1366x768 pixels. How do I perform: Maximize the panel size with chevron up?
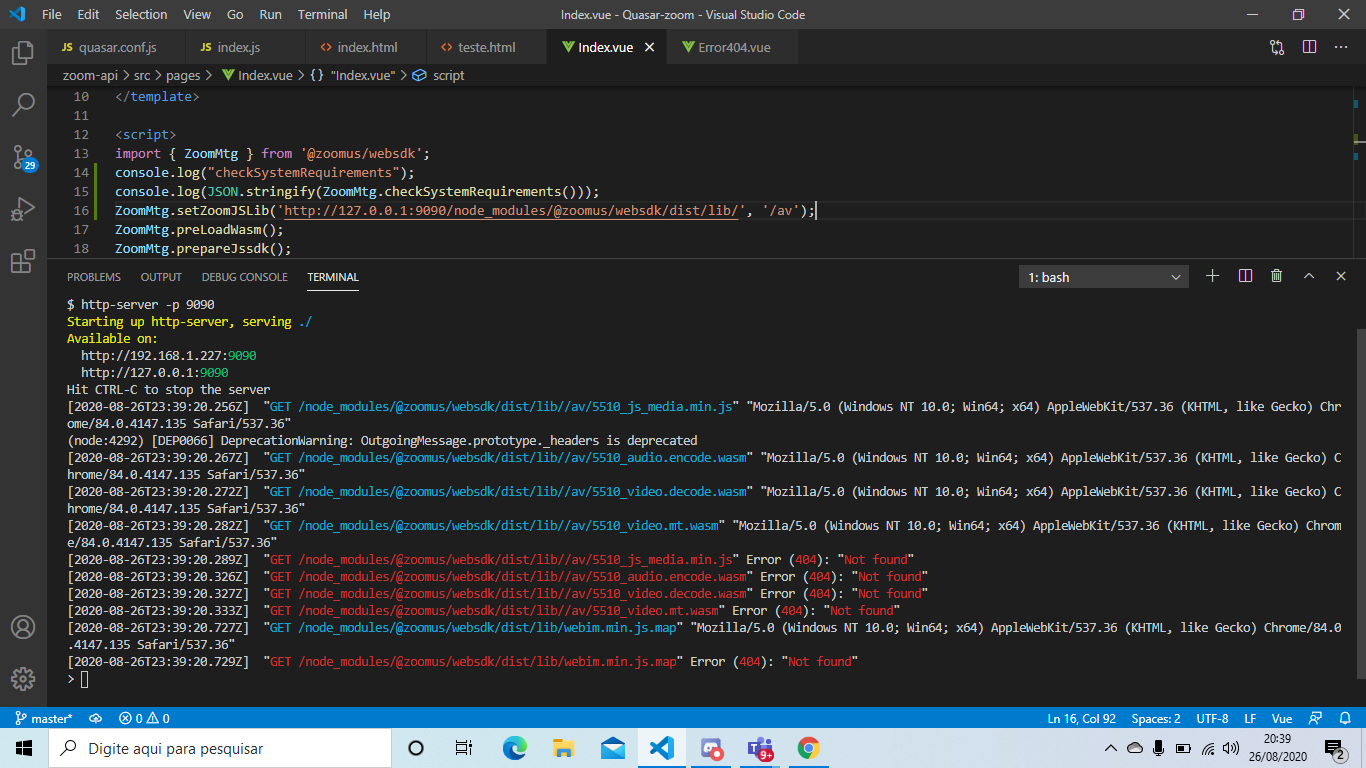click(x=1308, y=276)
